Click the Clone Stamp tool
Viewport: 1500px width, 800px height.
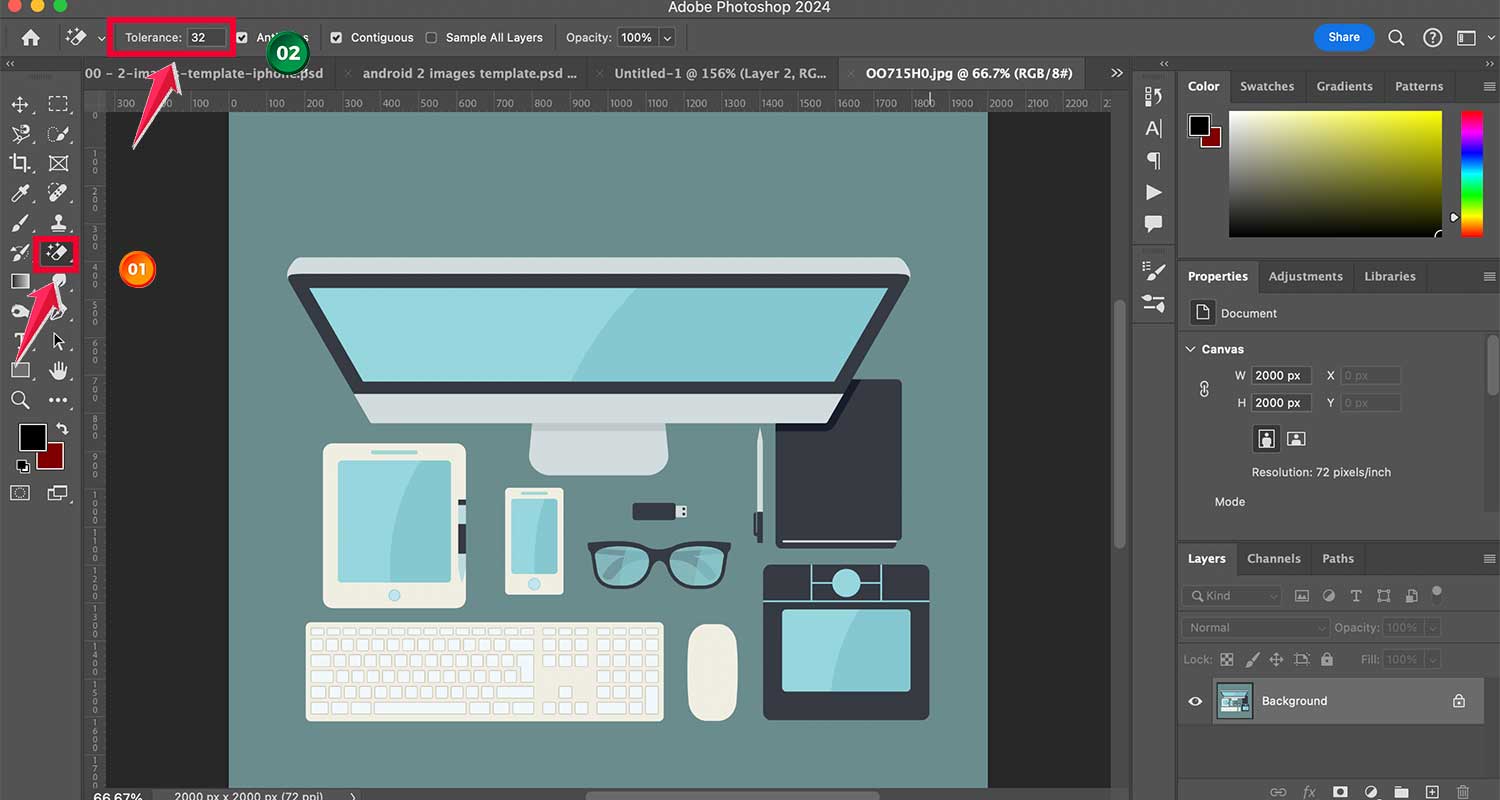58,222
